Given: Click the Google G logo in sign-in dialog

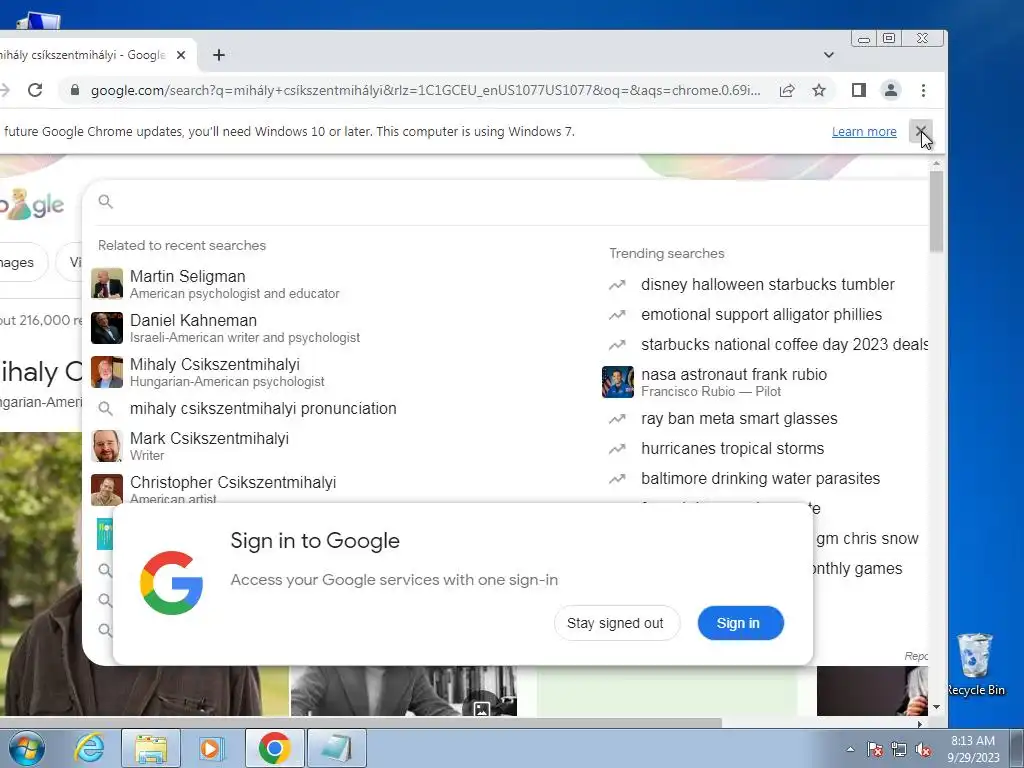Looking at the screenshot, I should 171,583.
